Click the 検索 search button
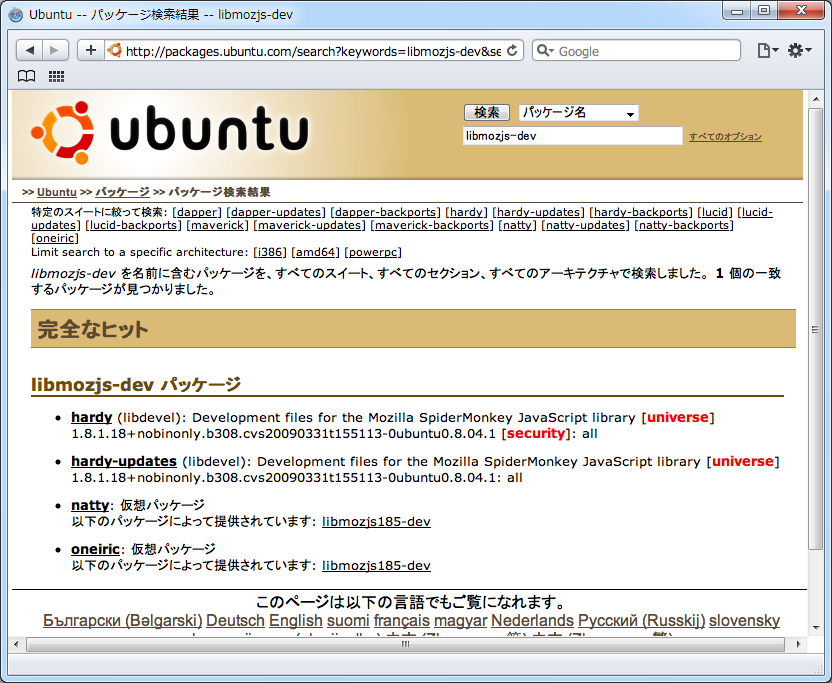The width and height of the screenshot is (832, 683). click(487, 113)
